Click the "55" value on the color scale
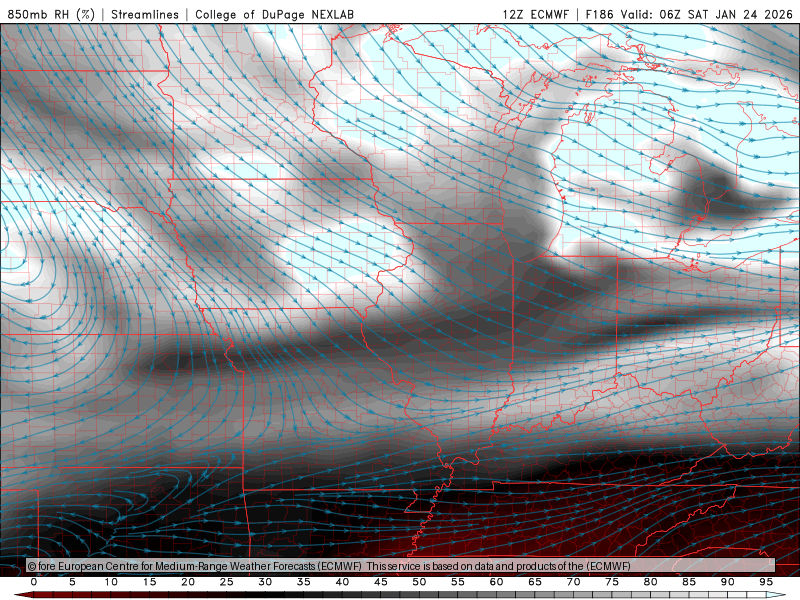This screenshot has height=600, width=800. click(458, 582)
